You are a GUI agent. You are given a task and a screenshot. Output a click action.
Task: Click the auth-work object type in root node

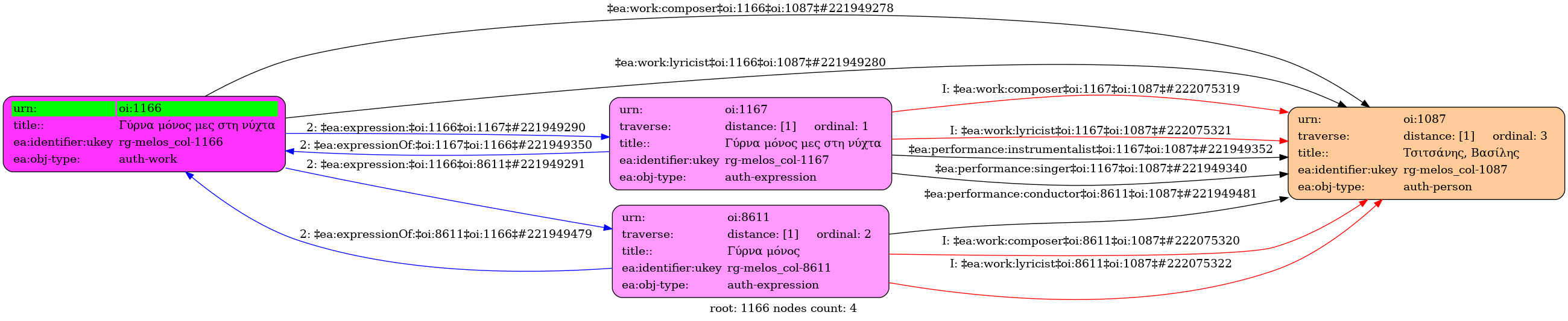[x=148, y=159]
